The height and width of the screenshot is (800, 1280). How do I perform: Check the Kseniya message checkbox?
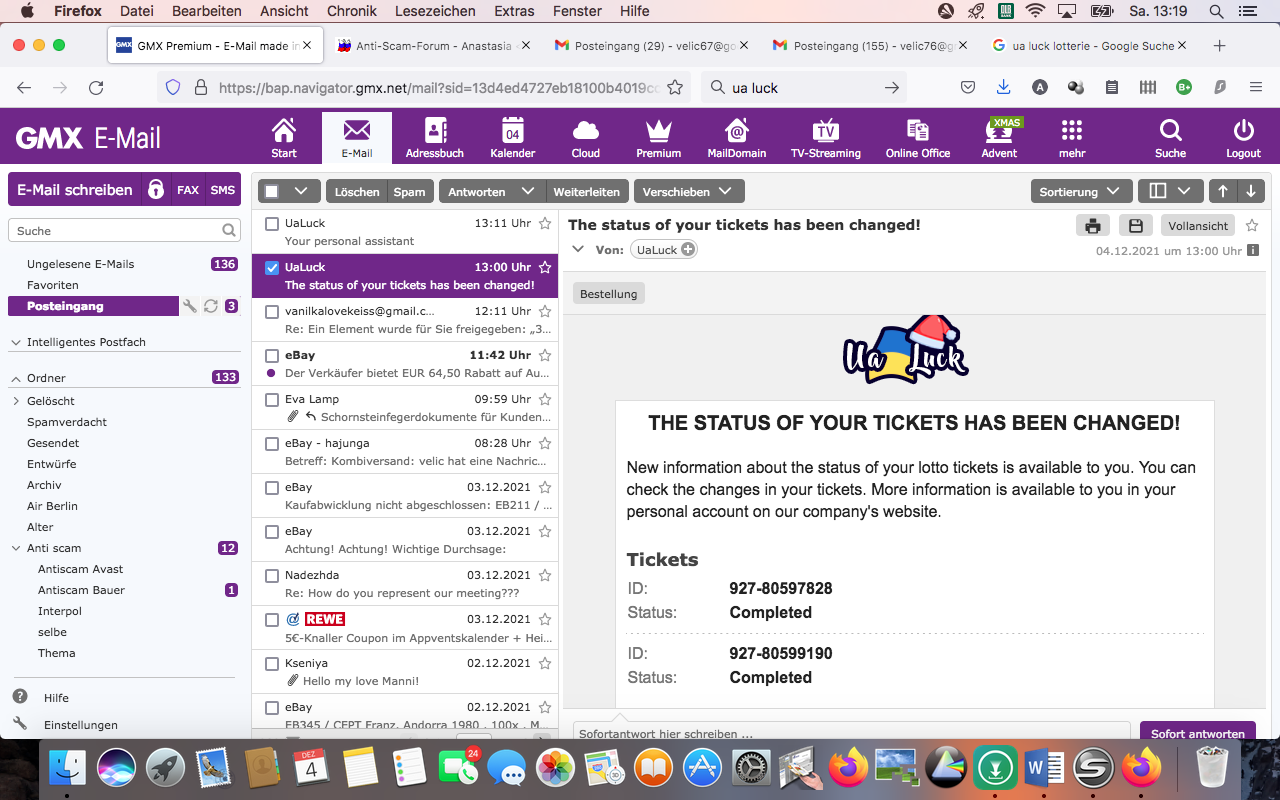coord(272,664)
